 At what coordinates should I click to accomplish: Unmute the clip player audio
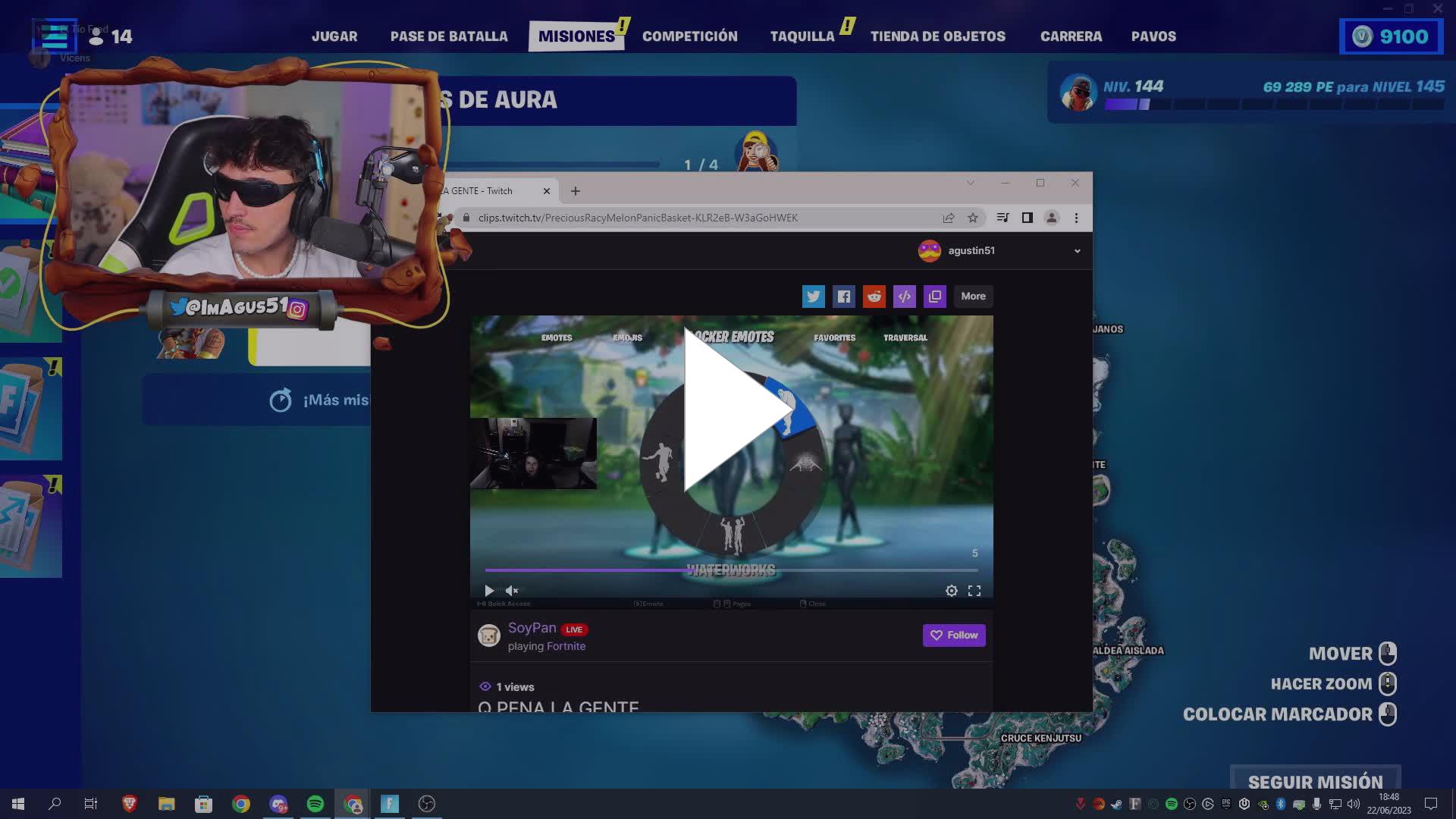(512, 590)
